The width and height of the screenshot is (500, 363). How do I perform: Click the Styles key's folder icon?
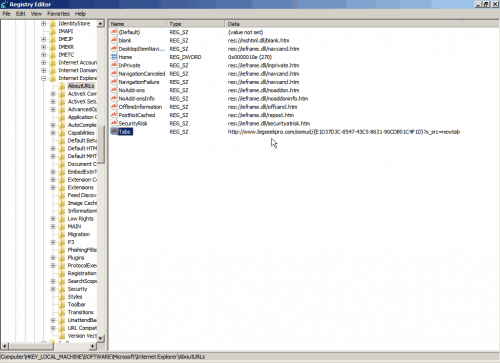[x=62, y=297]
